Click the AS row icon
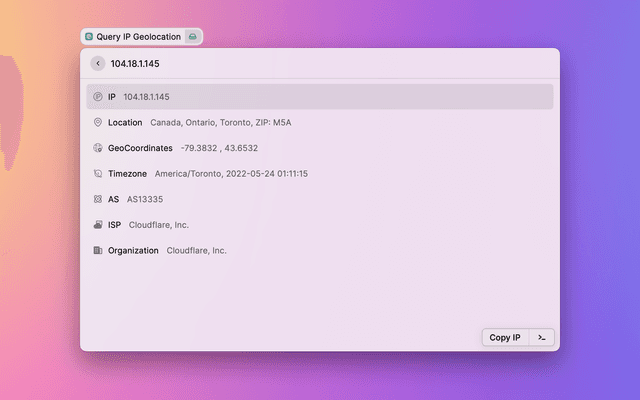This screenshot has height=400, width=640. [97, 199]
